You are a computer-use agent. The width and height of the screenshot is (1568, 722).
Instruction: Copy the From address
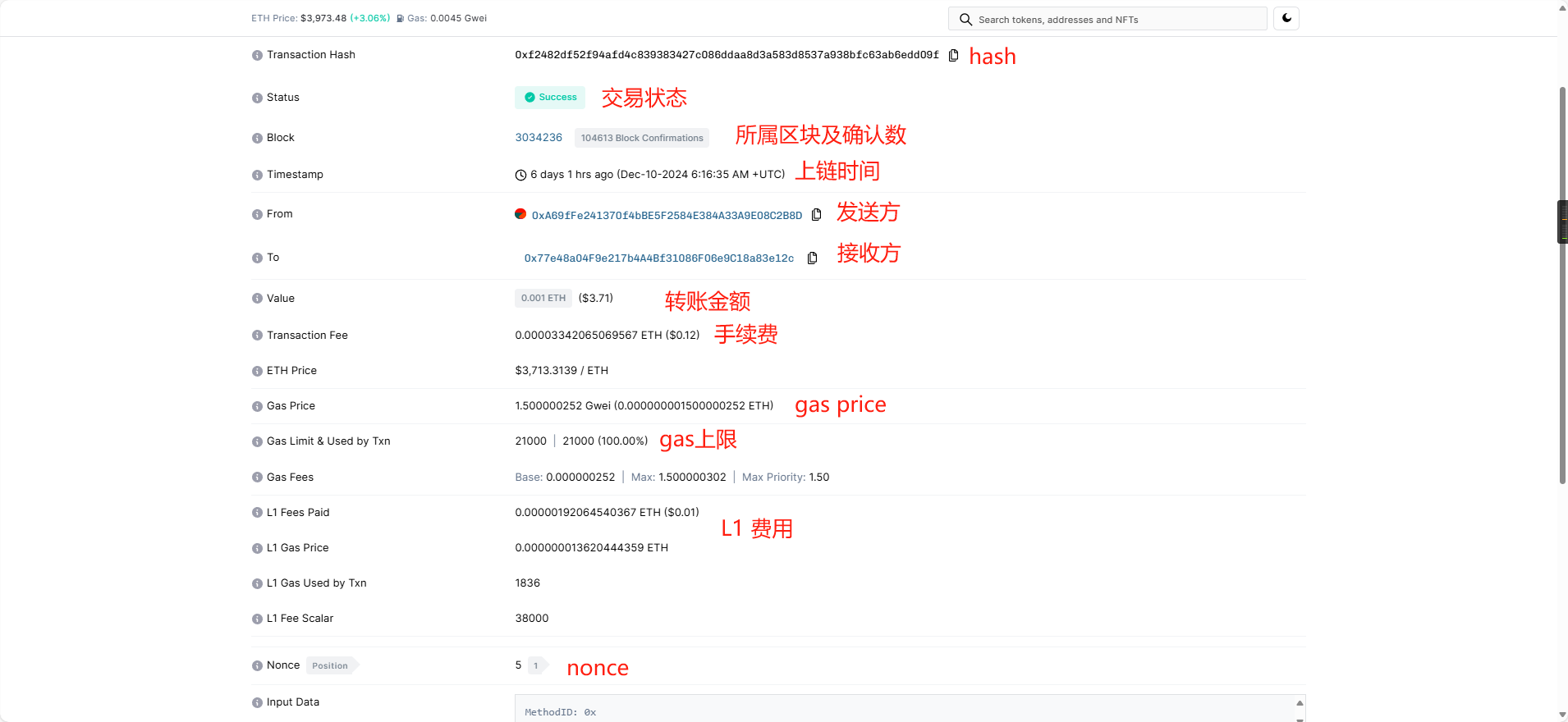click(x=816, y=215)
